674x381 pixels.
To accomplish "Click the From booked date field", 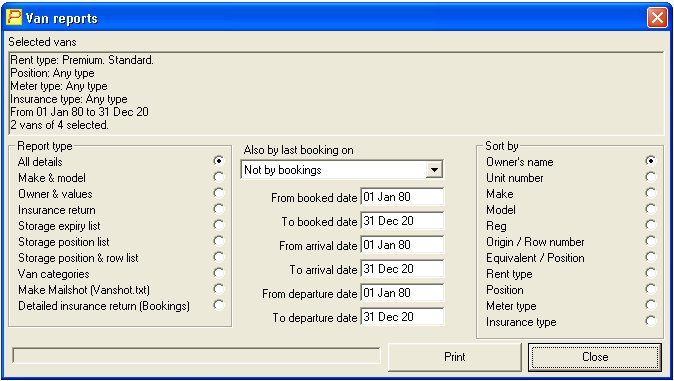I will tap(402, 197).
